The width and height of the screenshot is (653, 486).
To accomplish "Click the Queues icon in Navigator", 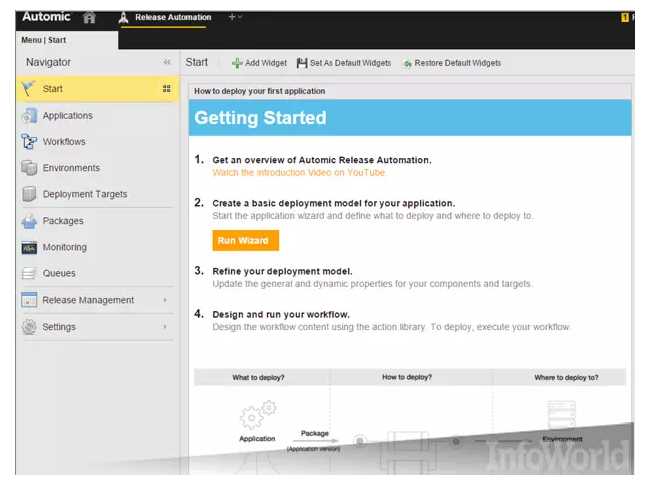I will tap(29, 273).
